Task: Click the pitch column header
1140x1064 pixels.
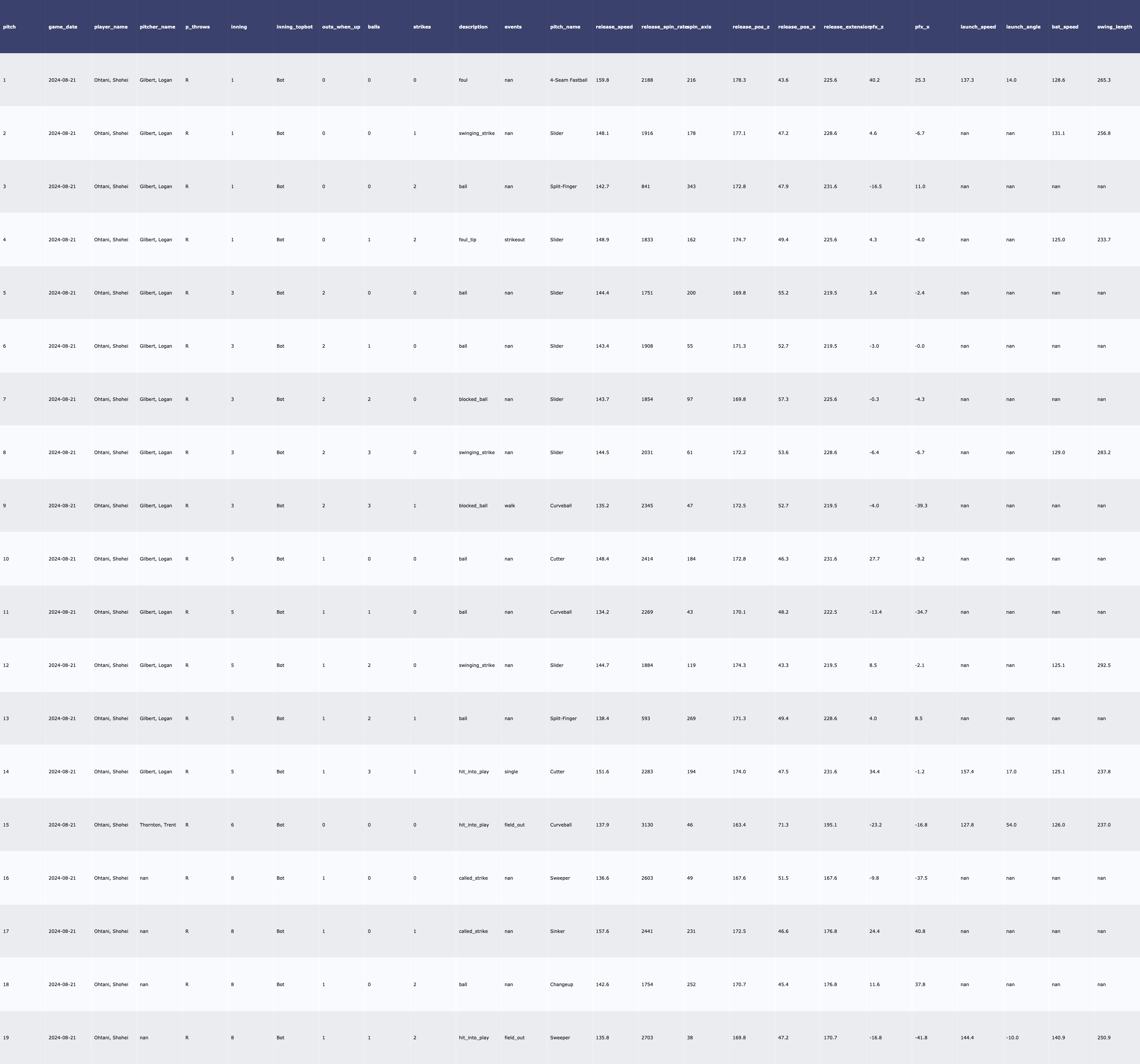Action: 9,27
